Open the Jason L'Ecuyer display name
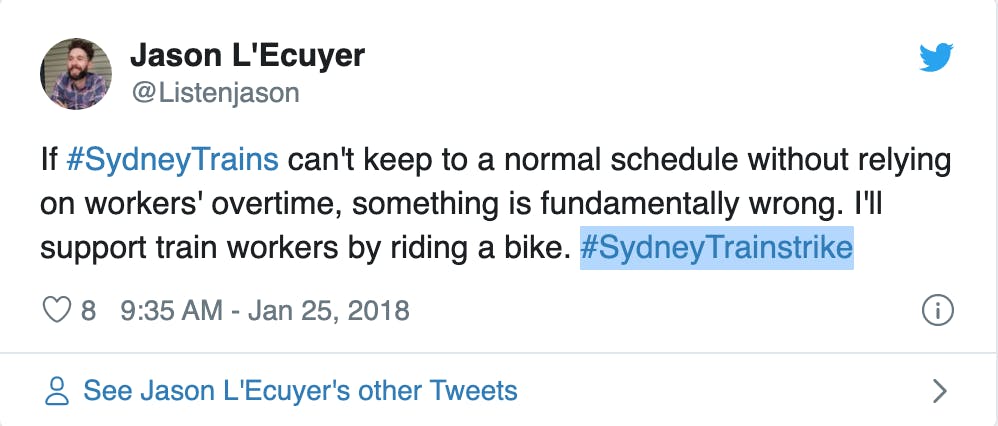Image resolution: width=998 pixels, height=426 pixels. tap(248, 56)
